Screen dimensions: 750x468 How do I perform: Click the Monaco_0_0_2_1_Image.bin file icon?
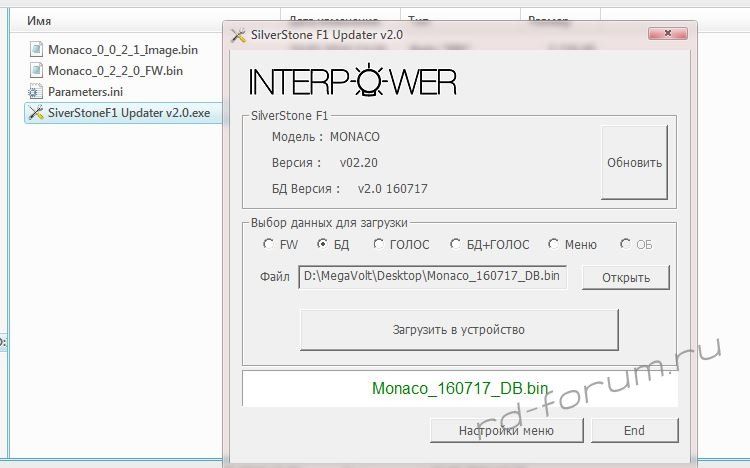coord(37,49)
